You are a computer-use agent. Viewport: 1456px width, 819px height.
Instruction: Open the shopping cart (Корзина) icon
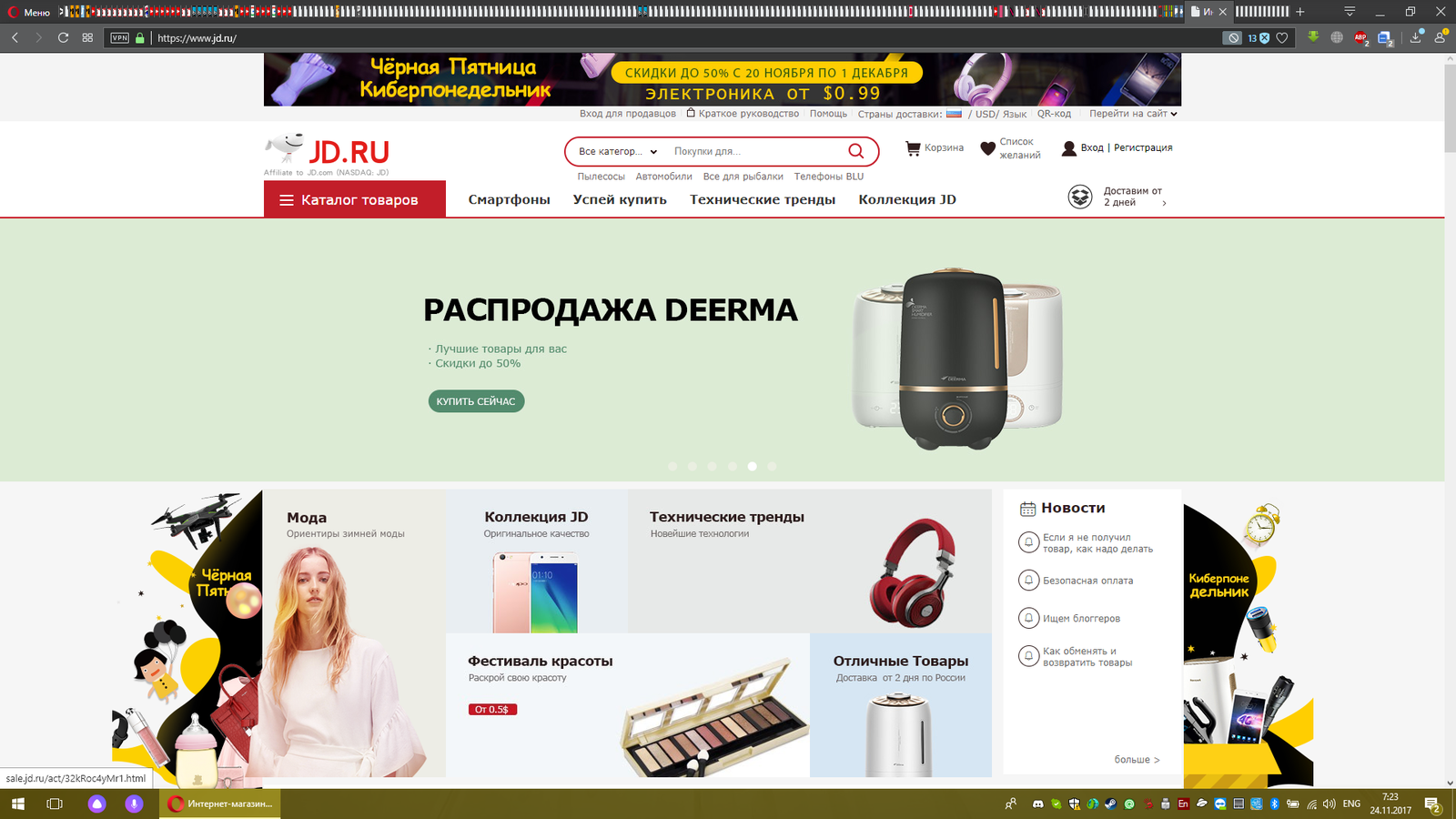[913, 148]
